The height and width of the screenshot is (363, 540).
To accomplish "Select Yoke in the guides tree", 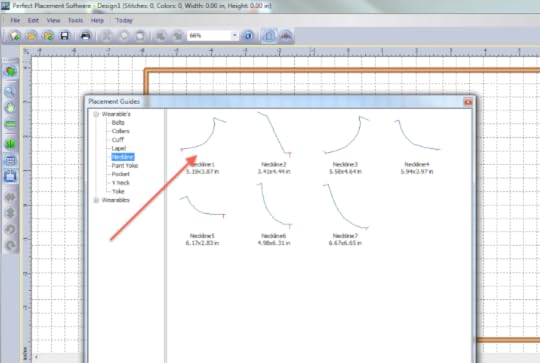I will click(x=118, y=191).
